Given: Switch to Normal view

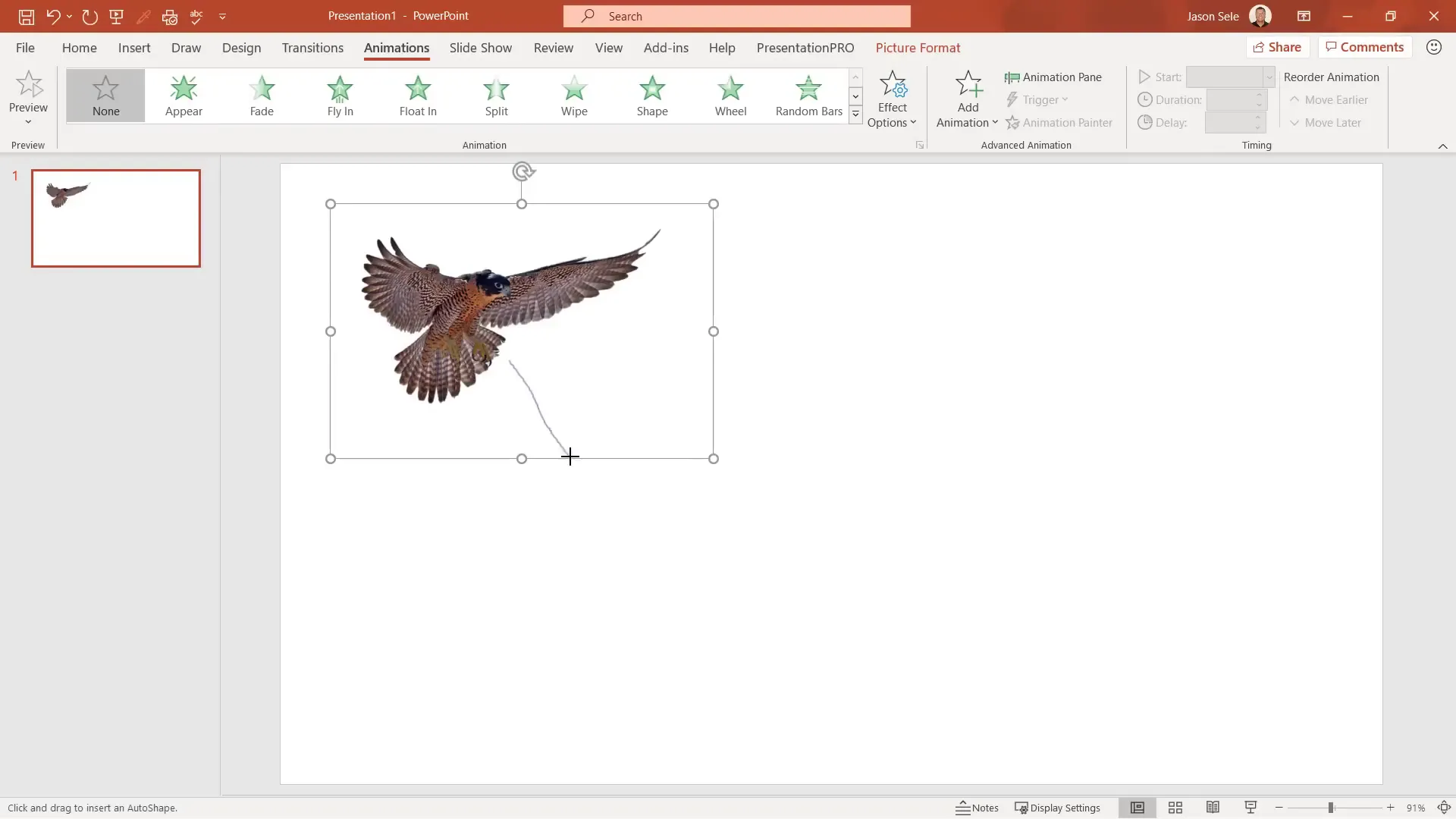Looking at the screenshot, I should (x=1137, y=808).
